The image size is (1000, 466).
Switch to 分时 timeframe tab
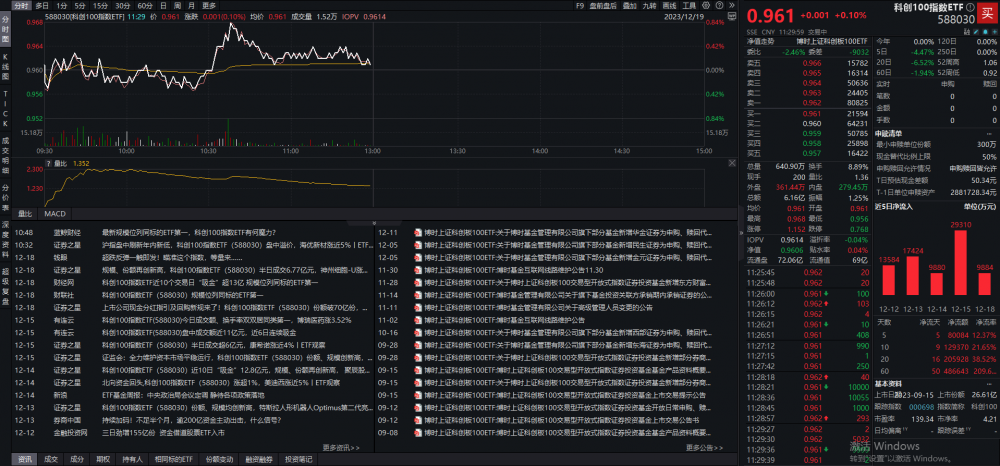(x=22, y=5)
